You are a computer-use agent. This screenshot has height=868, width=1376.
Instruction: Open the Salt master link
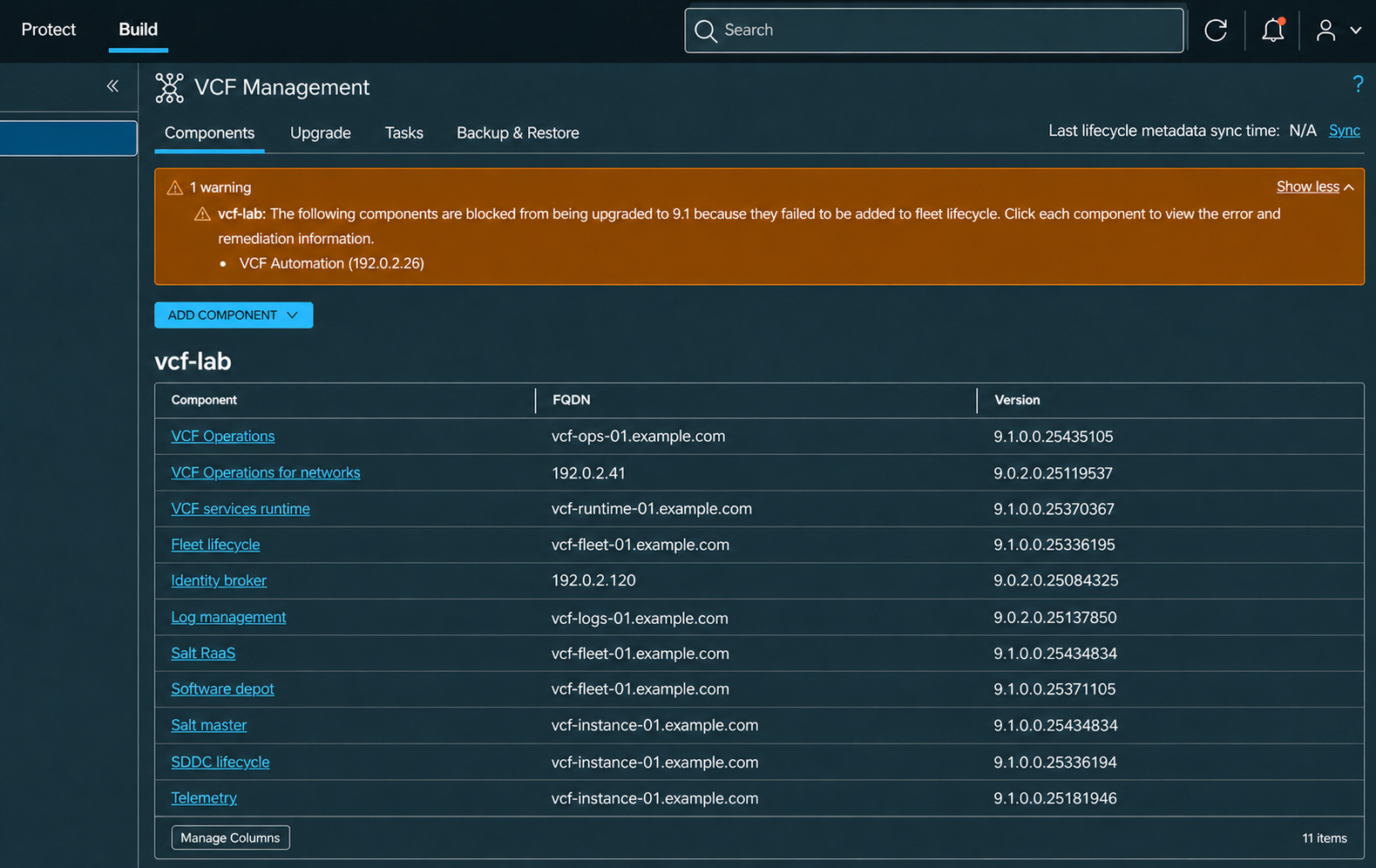coord(209,725)
